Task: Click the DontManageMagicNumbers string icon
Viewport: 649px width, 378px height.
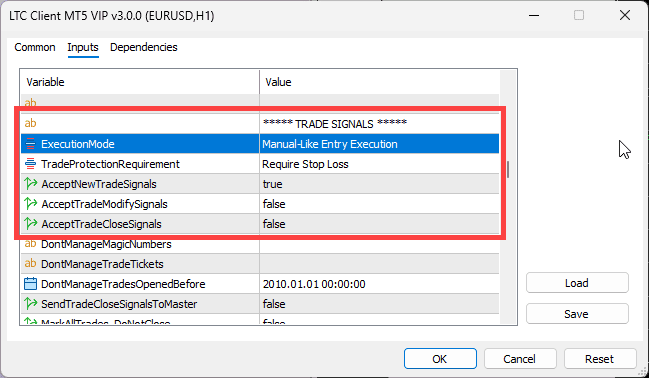Action: (30, 244)
